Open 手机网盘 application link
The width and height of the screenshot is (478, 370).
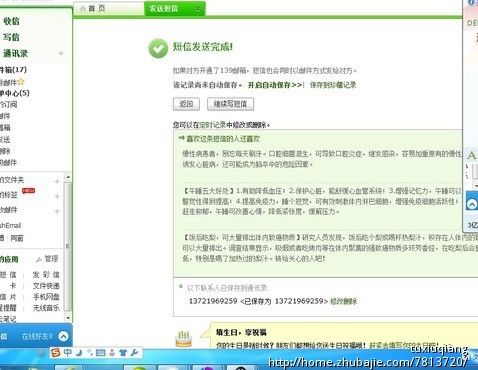tap(46, 297)
